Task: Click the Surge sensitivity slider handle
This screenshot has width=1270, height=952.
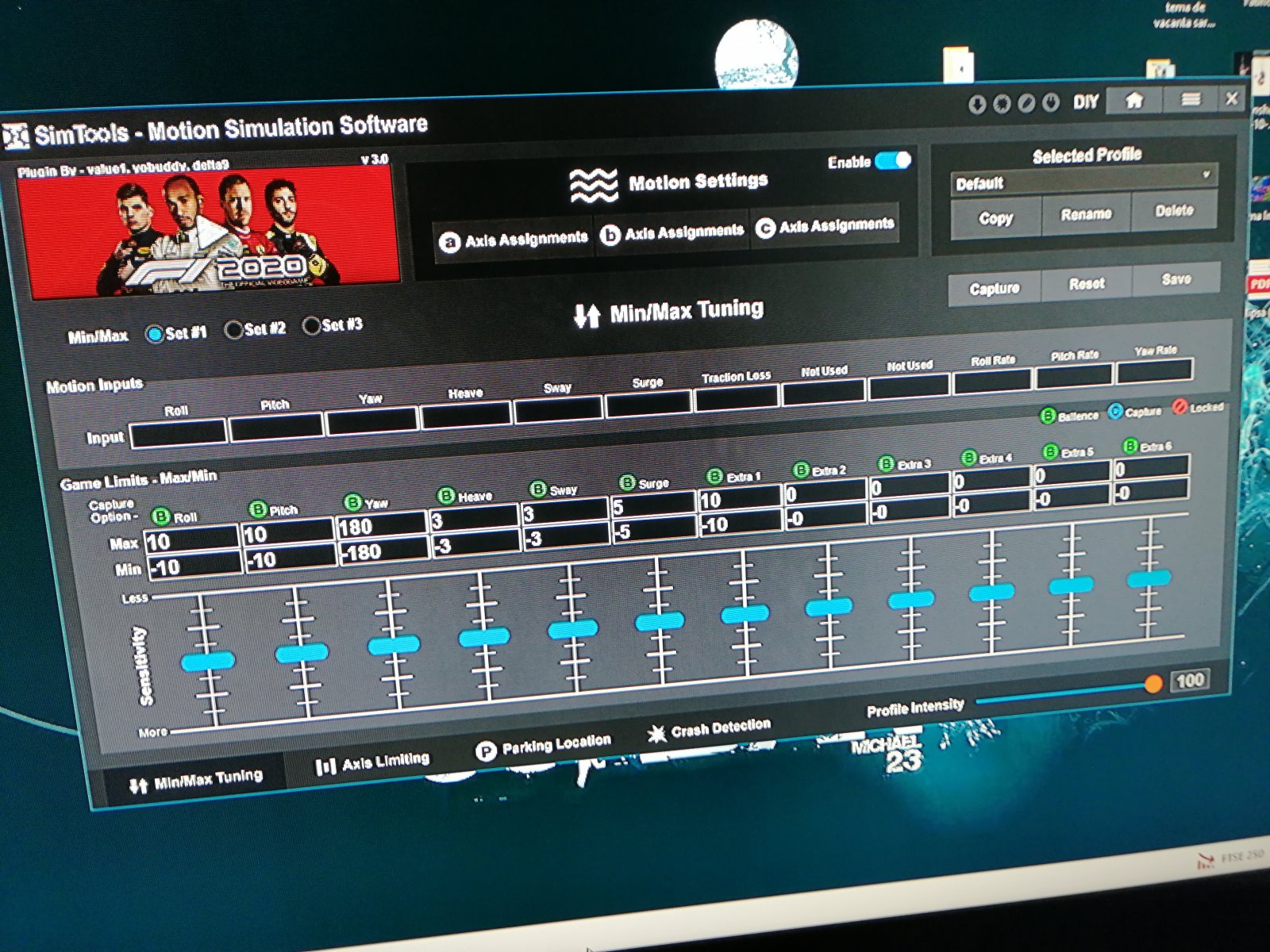Action: [x=660, y=621]
